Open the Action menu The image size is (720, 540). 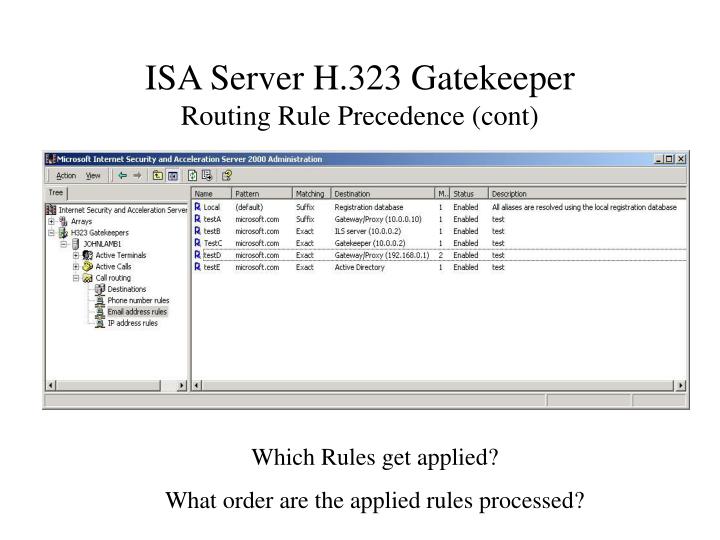point(66,176)
